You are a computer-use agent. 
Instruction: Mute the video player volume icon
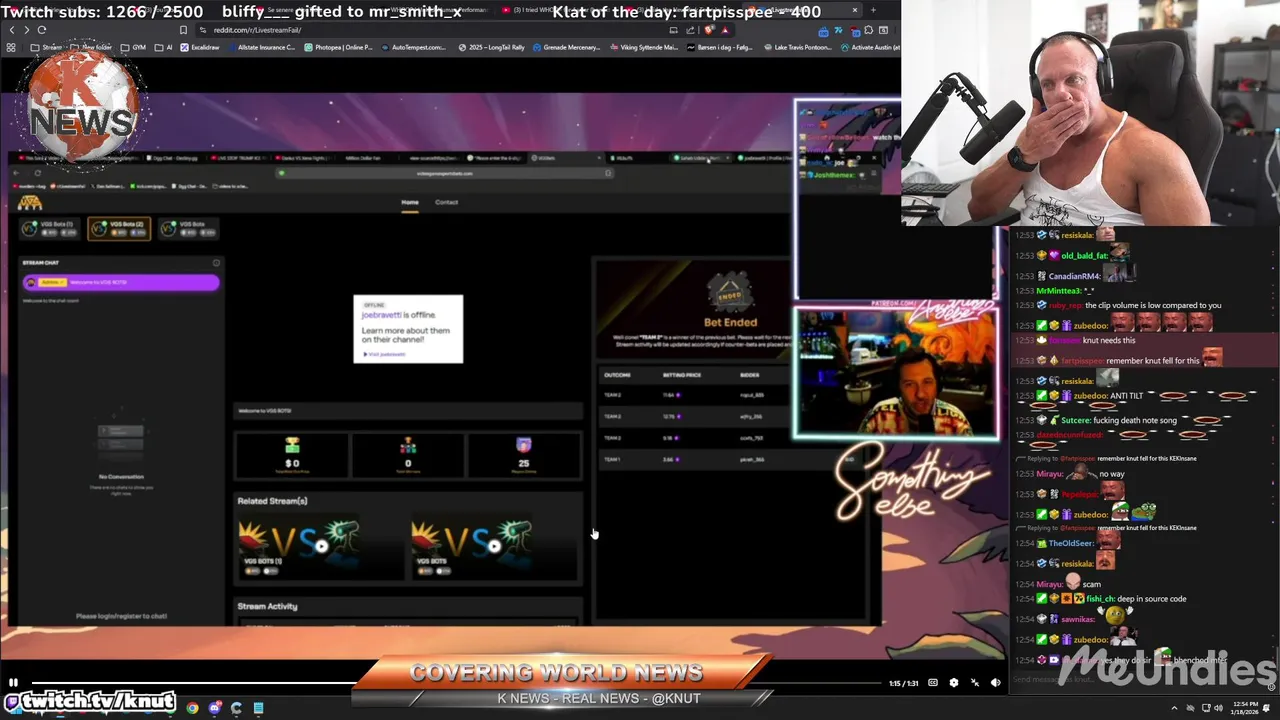pos(995,683)
